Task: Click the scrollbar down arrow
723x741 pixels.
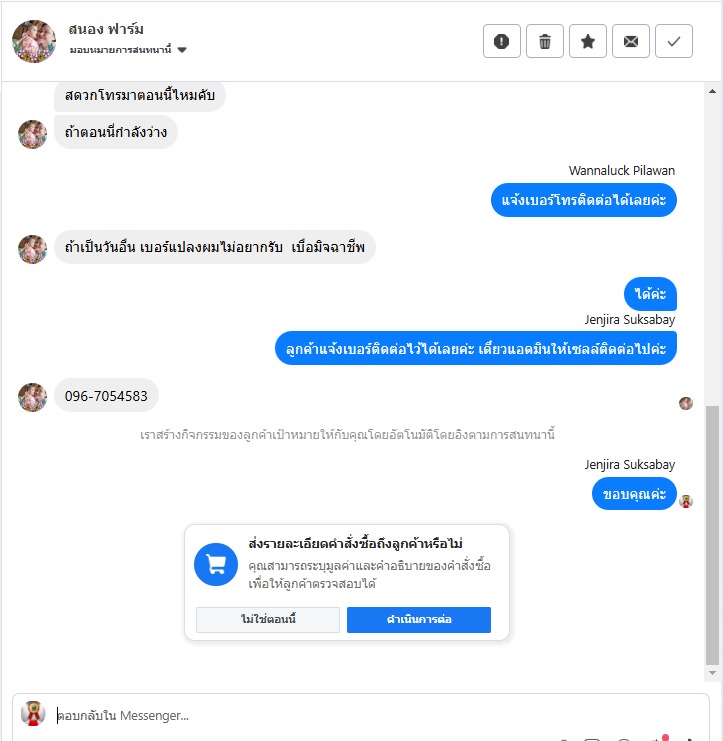Action: point(712,673)
